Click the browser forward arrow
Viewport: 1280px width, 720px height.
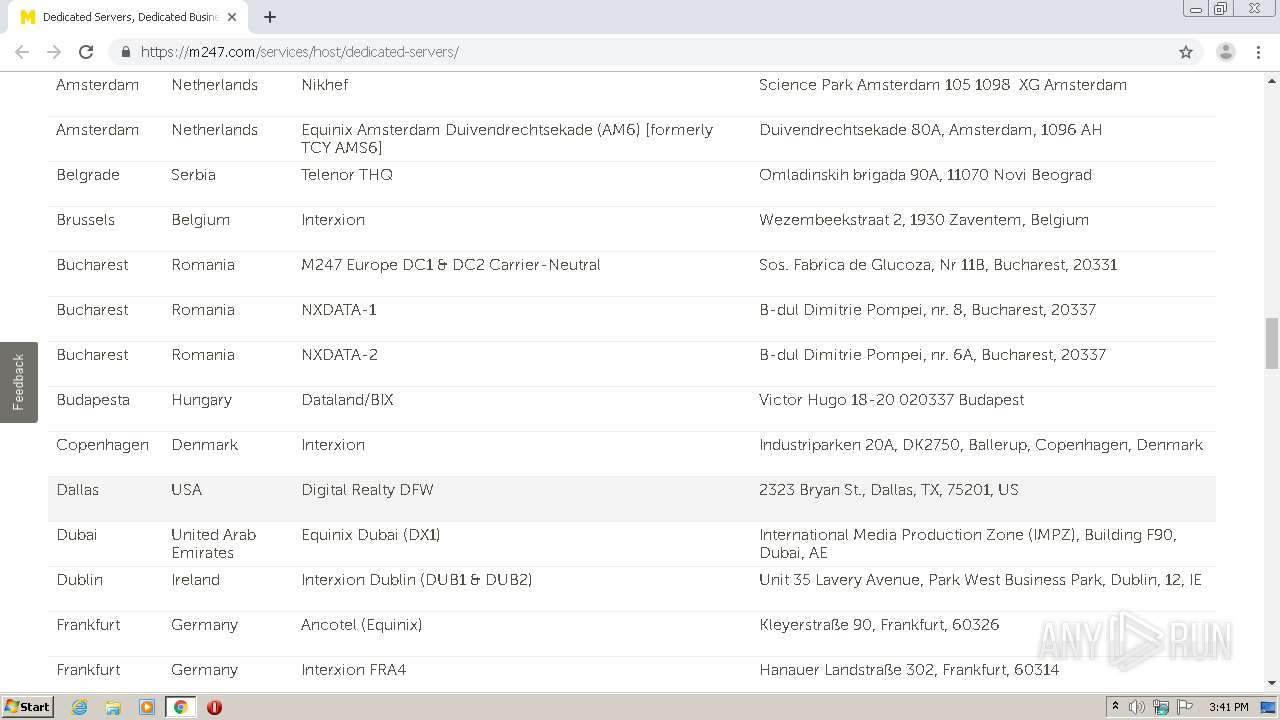[54, 52]
